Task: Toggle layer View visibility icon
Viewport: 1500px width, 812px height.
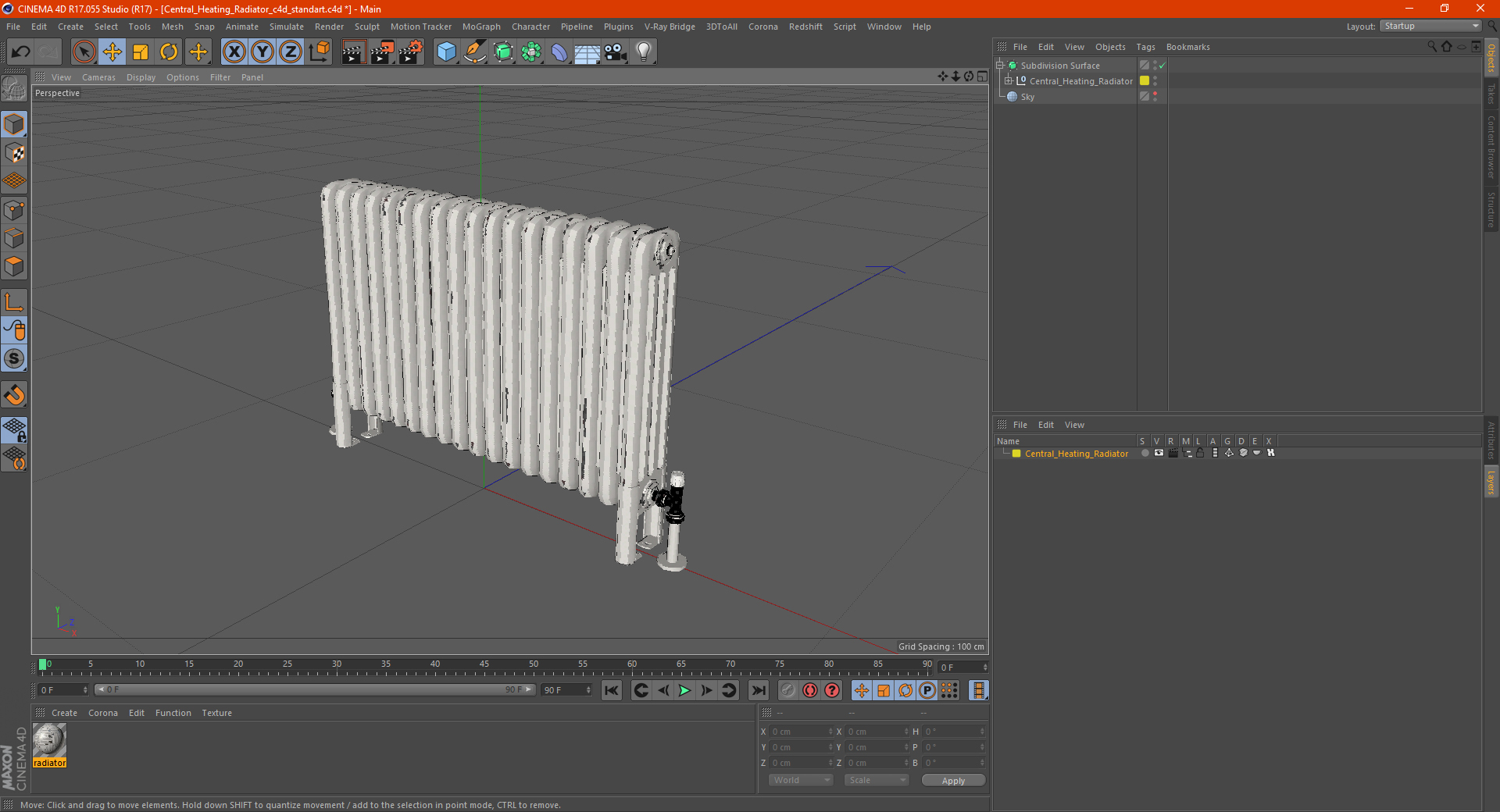Action: pos(1159,453)
